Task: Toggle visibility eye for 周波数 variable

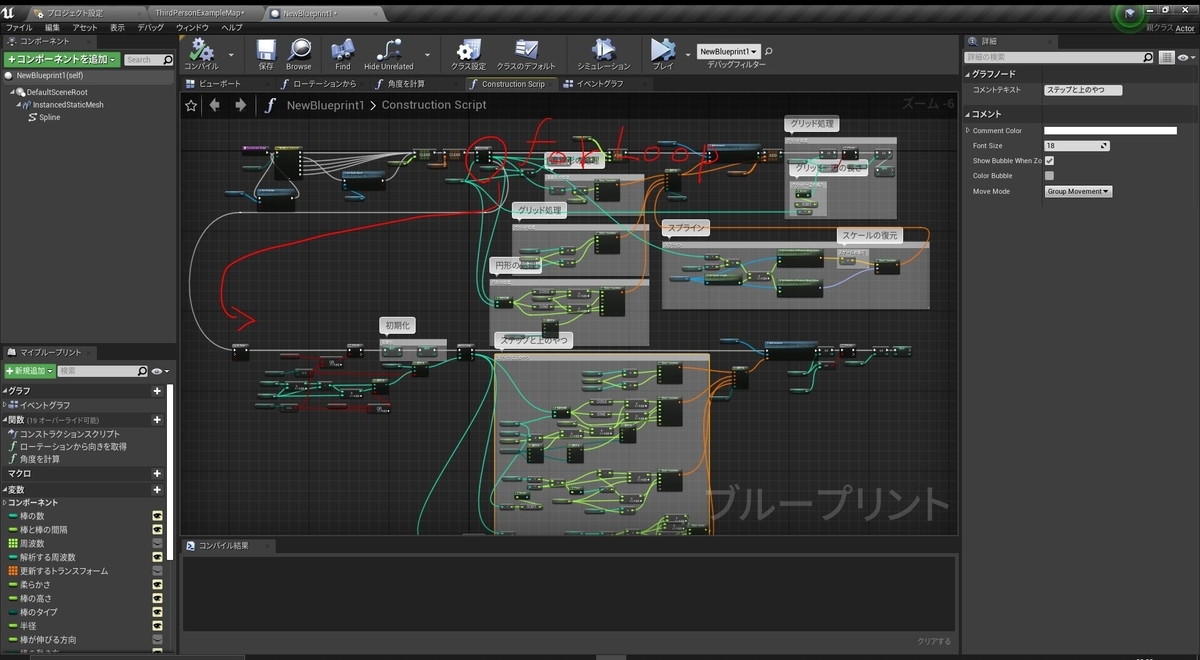Action: pyautogui.click(x=157, y=543)
